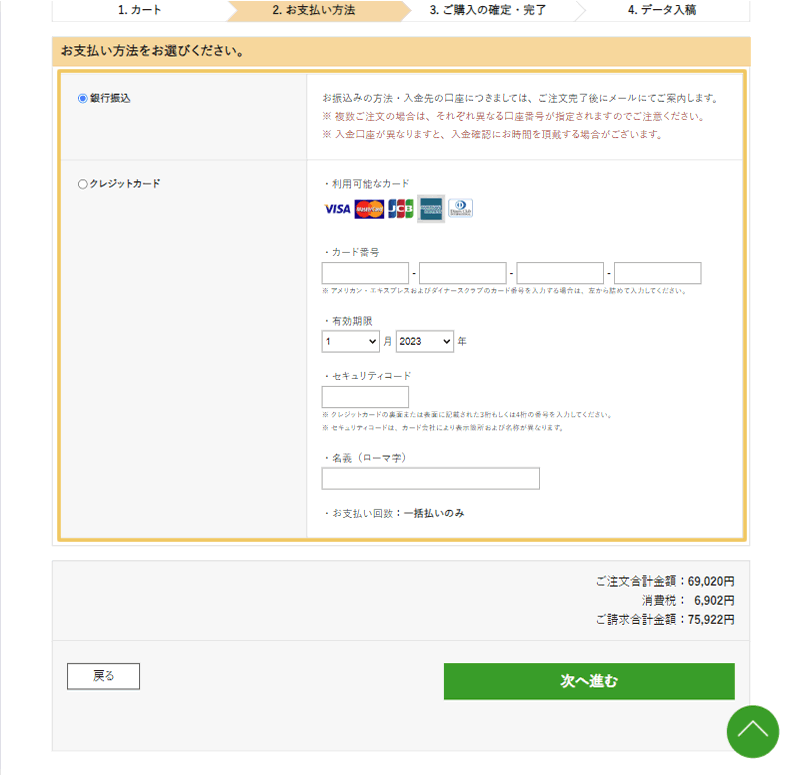
Task: Click the セキュリティコード input field
Action: tap(365, 397)
